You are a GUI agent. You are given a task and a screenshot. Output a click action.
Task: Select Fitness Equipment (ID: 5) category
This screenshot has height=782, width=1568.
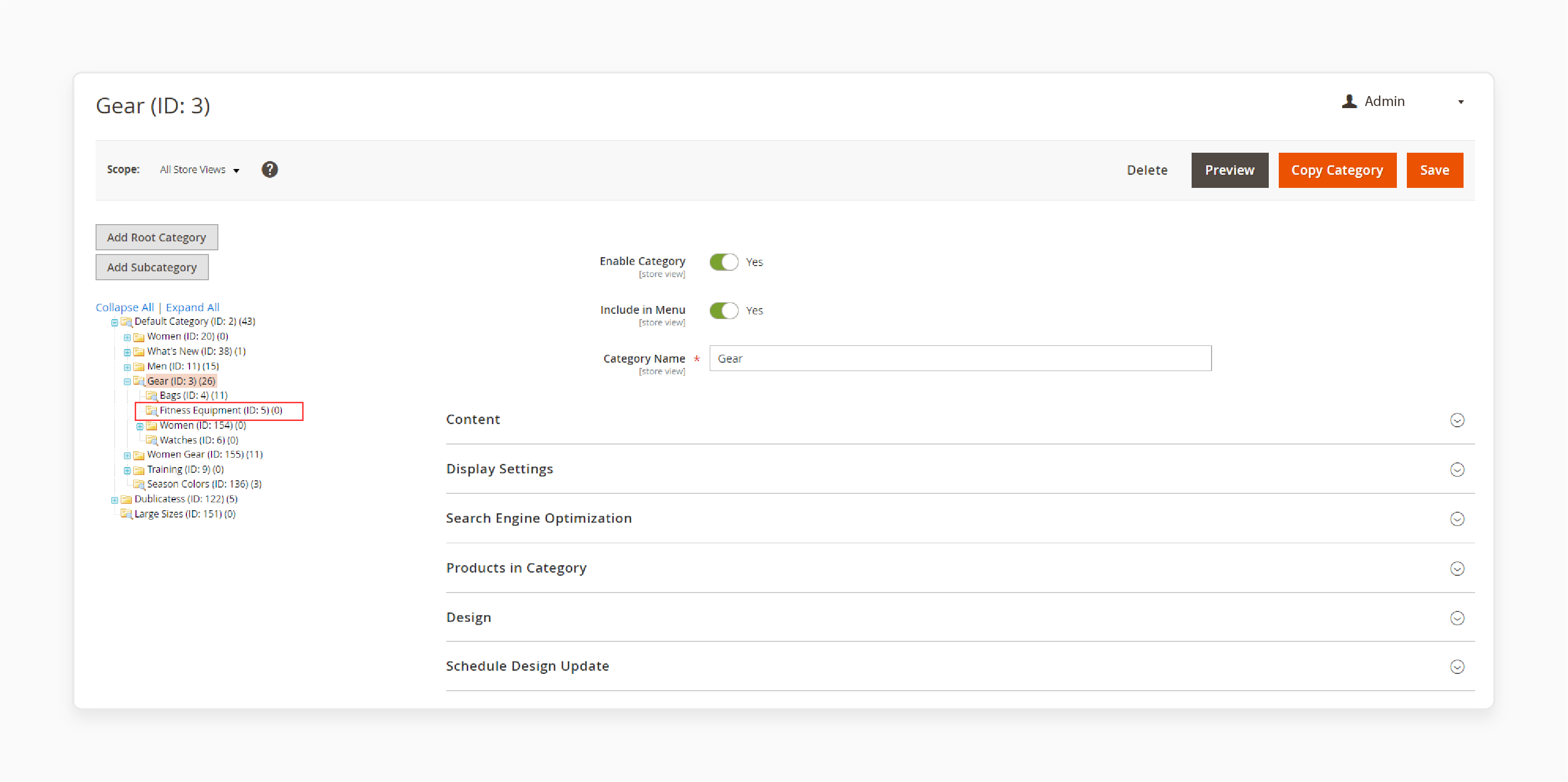pos(221,410)
